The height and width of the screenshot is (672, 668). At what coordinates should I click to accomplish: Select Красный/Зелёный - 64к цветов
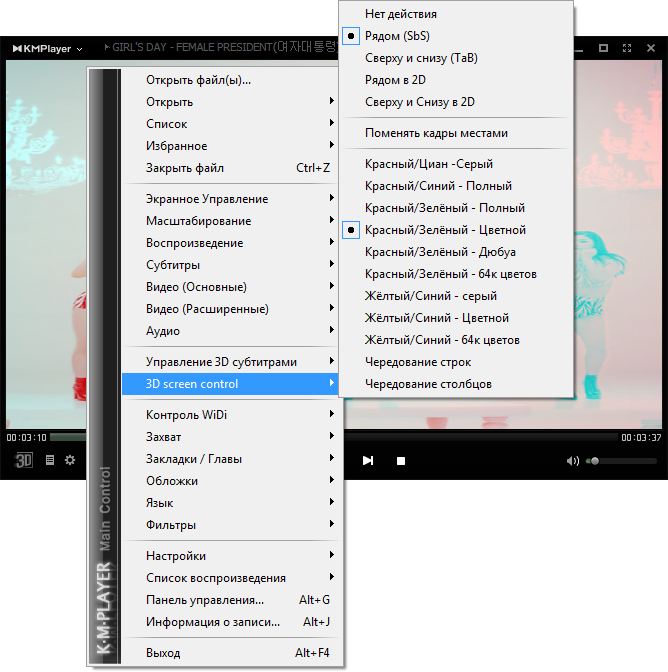pyautogui.click(x=456, y=274)
